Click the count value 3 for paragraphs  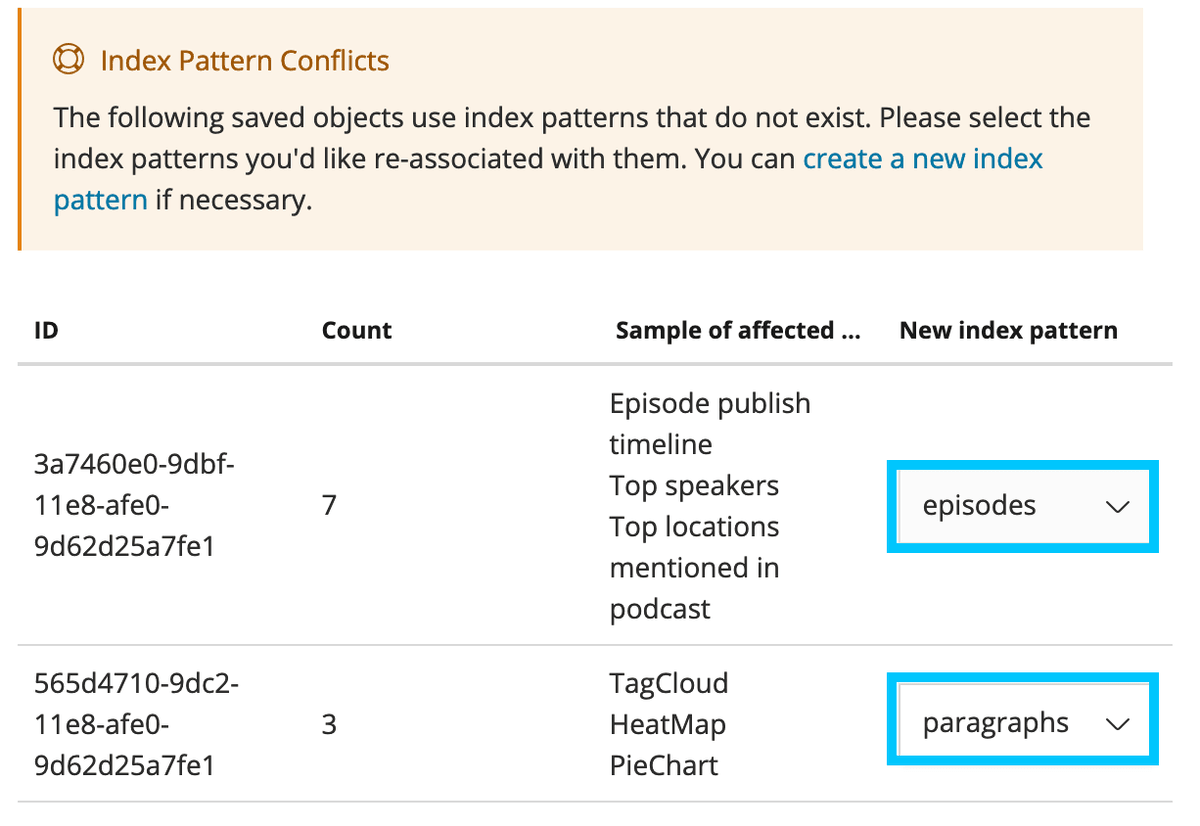click(330, 724)
